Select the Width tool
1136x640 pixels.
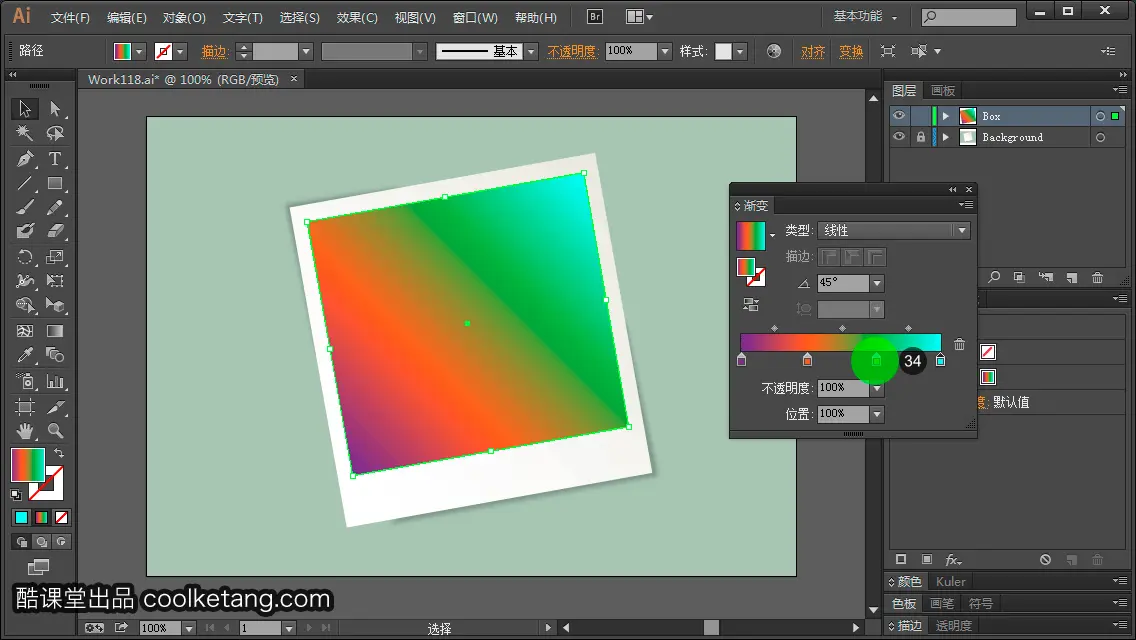pyautogui.click(x=25, y=281)
